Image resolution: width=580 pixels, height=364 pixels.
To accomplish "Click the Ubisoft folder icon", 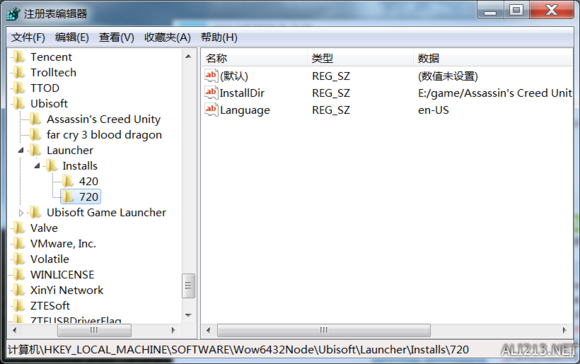I will (x=19, y=104).
